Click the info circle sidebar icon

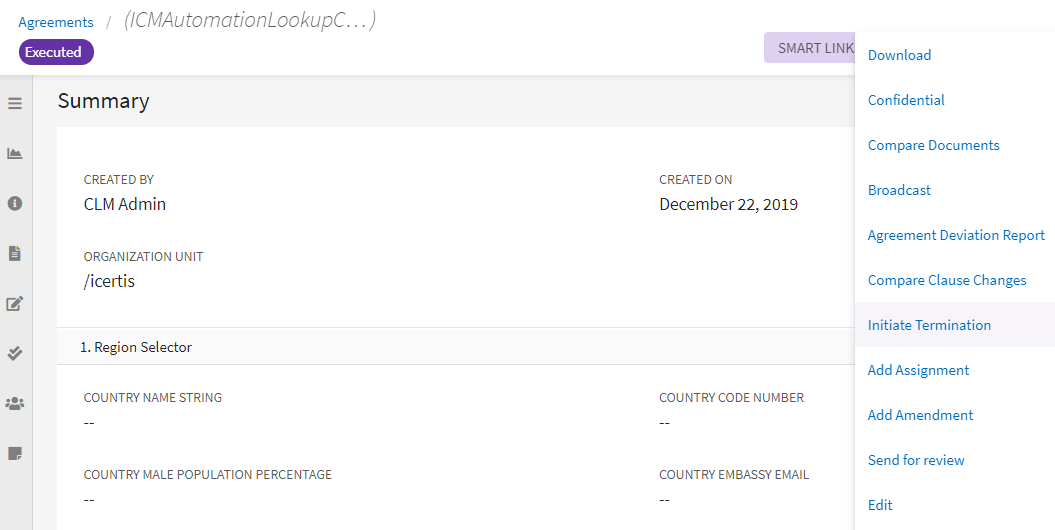(x=15, y=203)
